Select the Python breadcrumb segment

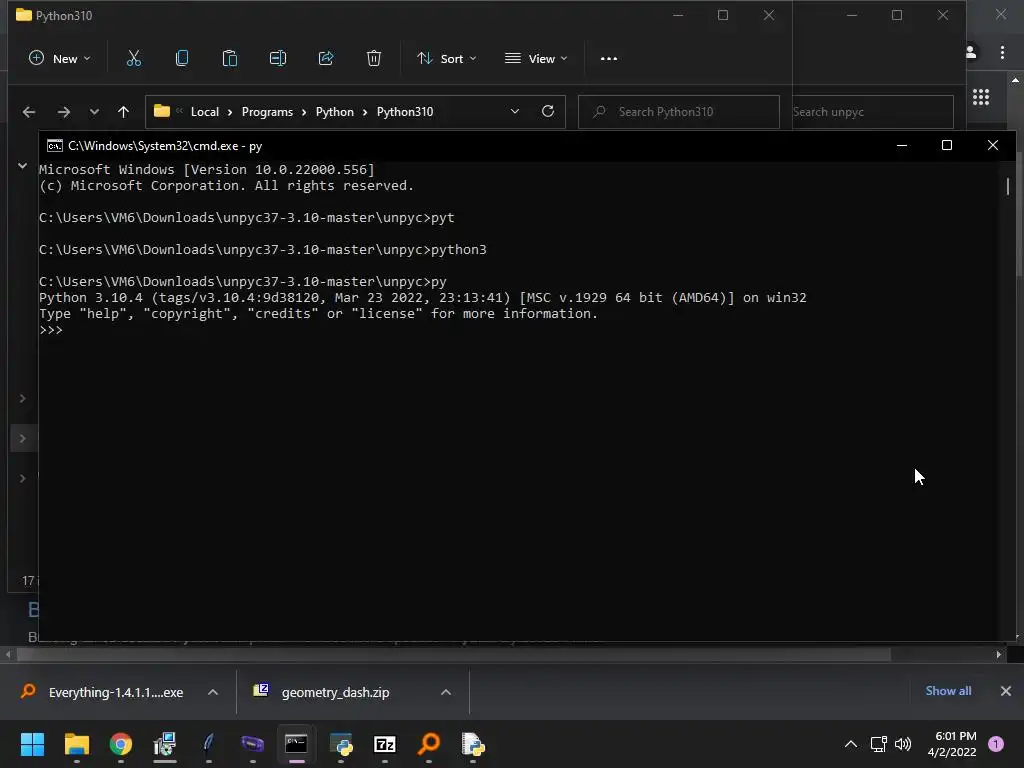334,112
